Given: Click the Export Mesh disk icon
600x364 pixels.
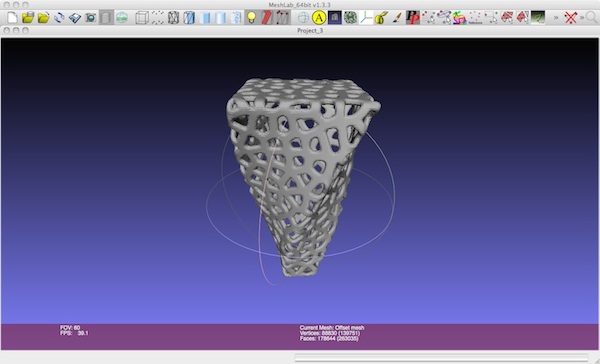Looking at the screenshot, I should pos(75,17).
